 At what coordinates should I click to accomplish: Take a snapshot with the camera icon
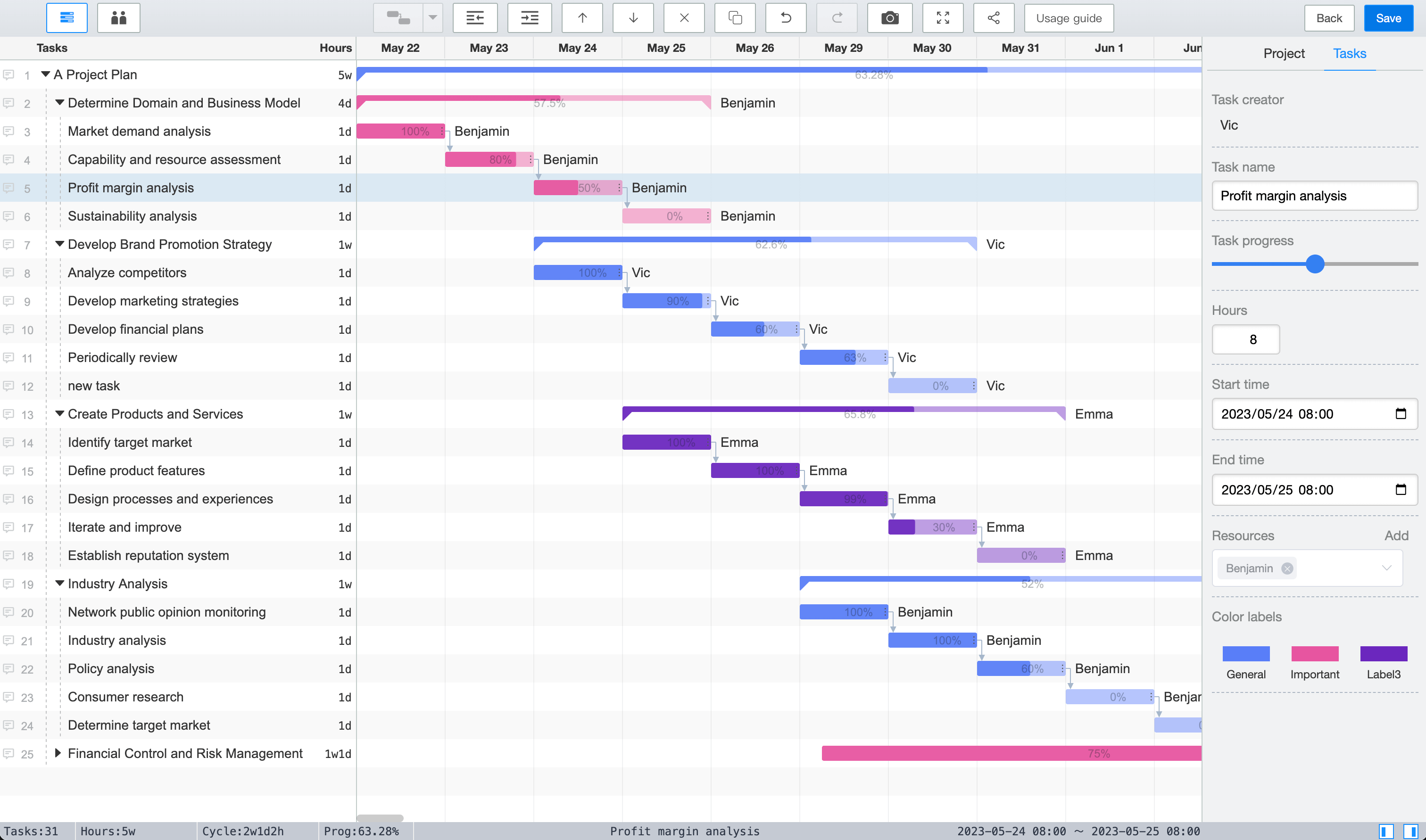coord(889,17)
